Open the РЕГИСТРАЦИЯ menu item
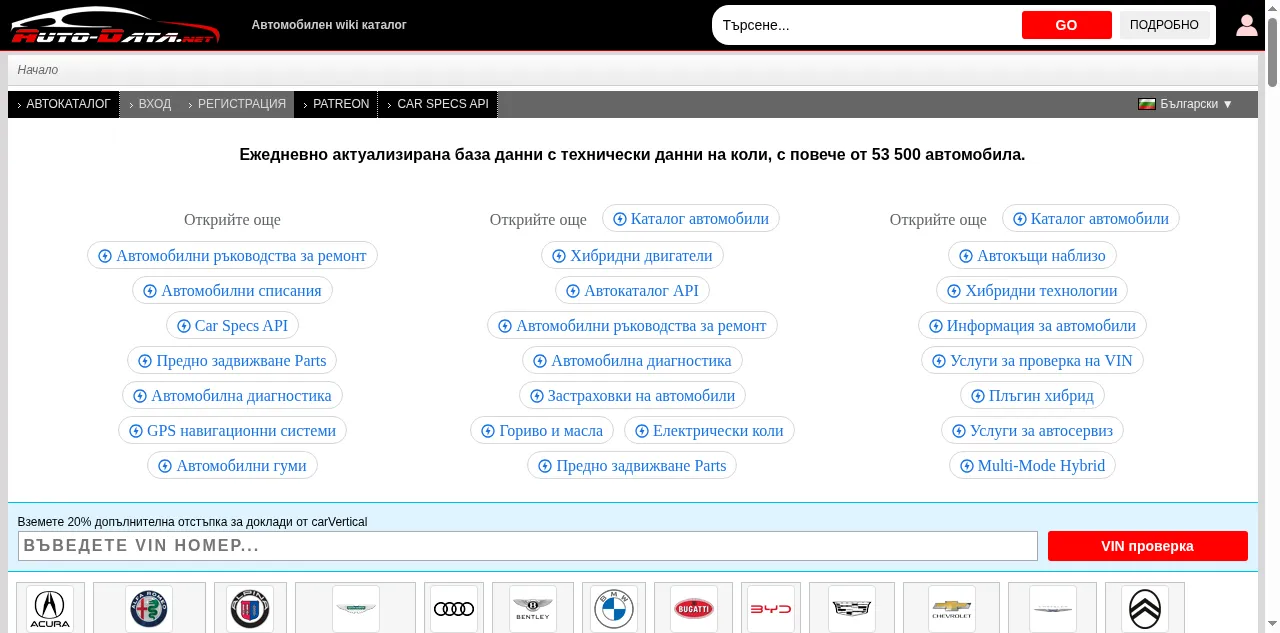This screenshot has height=633, width=1280. click(236, 104)
